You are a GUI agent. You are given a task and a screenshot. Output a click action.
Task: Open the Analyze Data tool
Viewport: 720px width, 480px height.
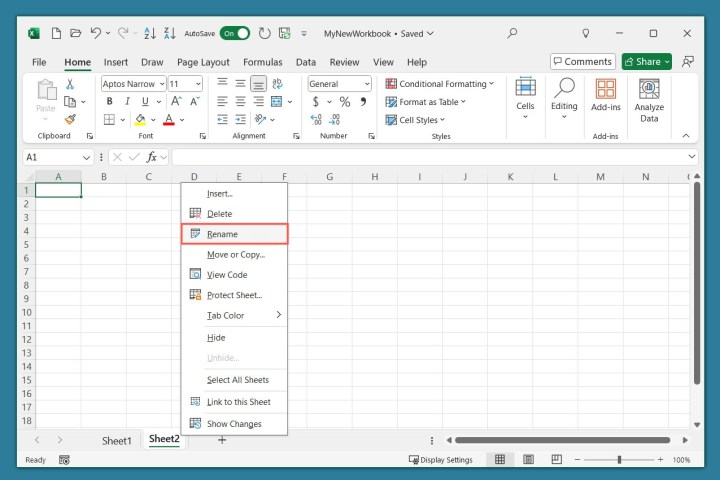click(x=649, y=100)
